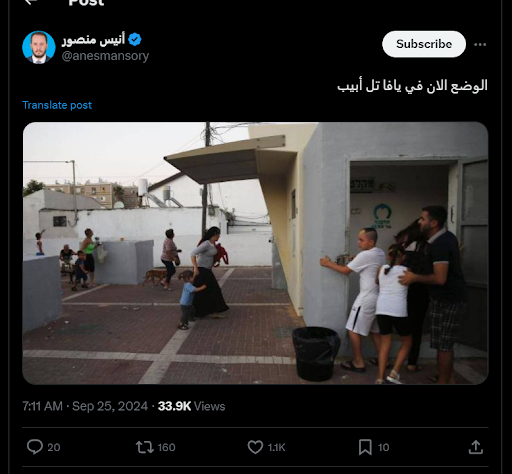Click the Sep 25, 2024 timestamp

coord(110,406)
